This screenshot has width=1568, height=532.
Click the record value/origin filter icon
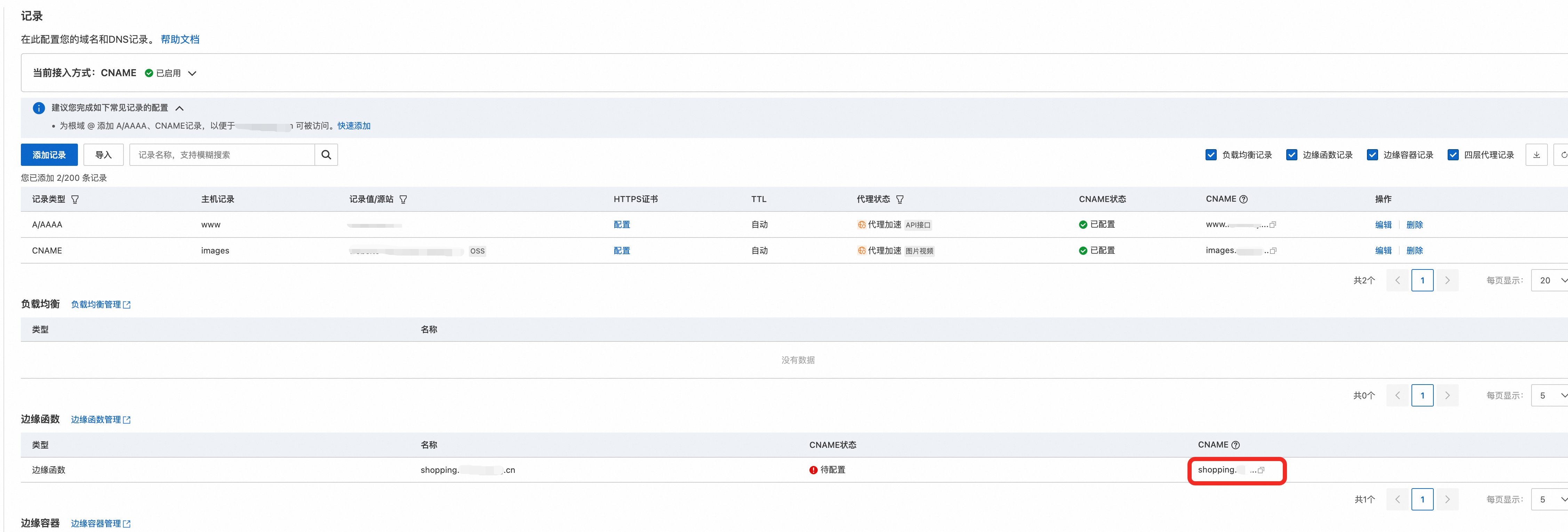point(403,200)
